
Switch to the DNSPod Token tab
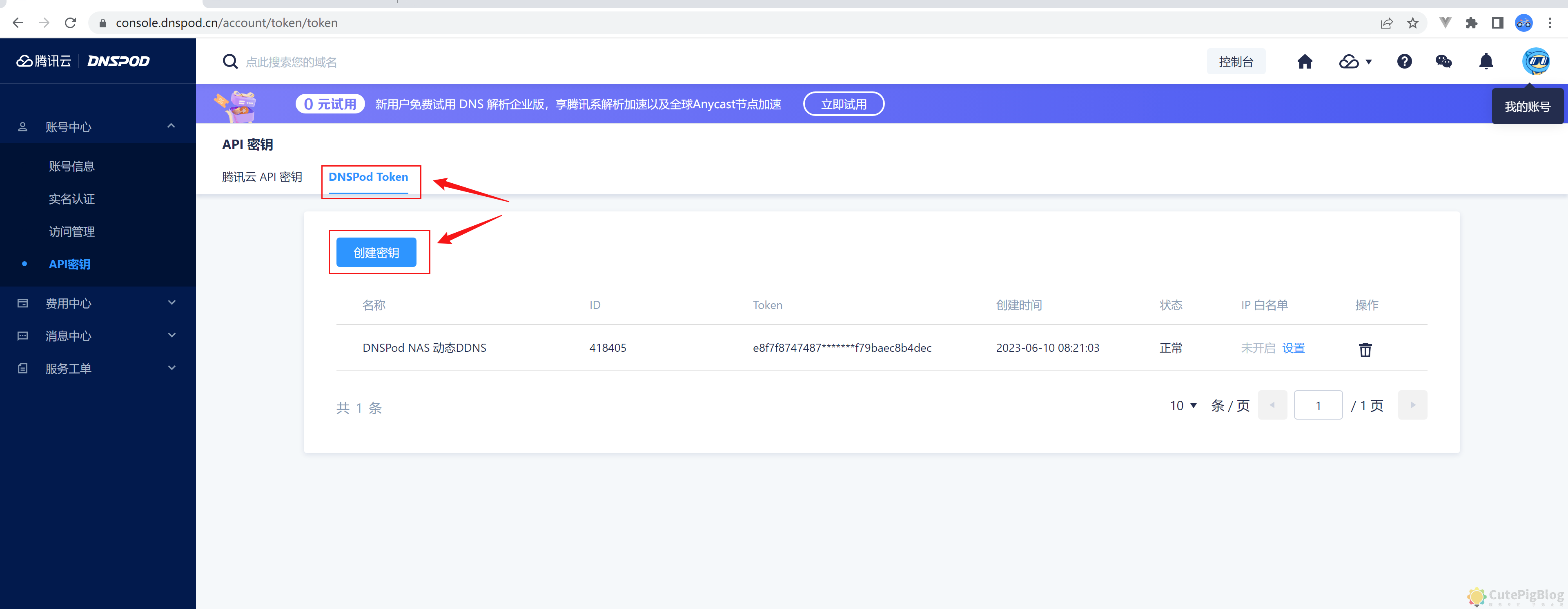click(x=368, y=177)
